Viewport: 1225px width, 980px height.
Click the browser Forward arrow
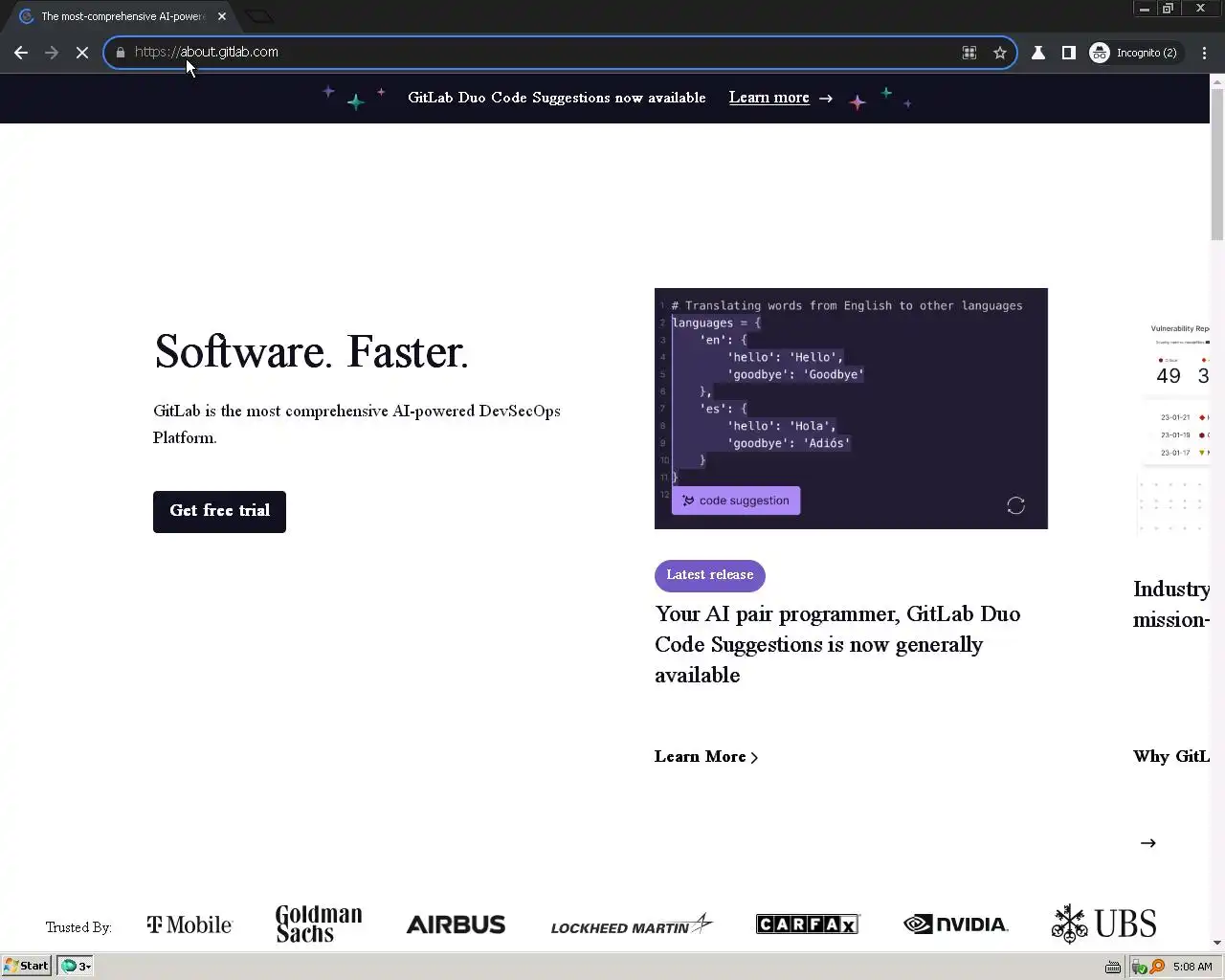[52, 53]
